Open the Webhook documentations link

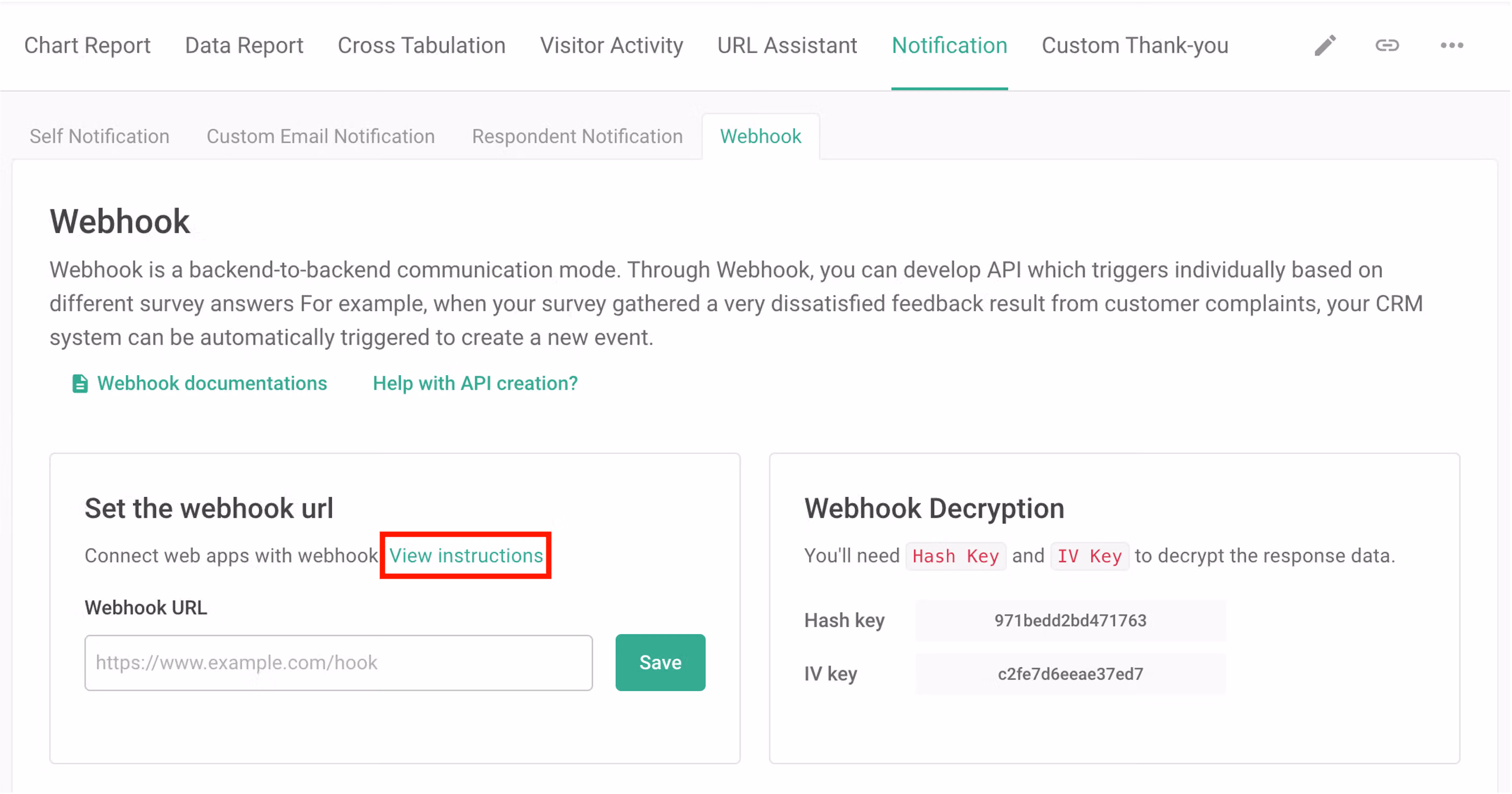pyautogui.click(x=212, y=383)
